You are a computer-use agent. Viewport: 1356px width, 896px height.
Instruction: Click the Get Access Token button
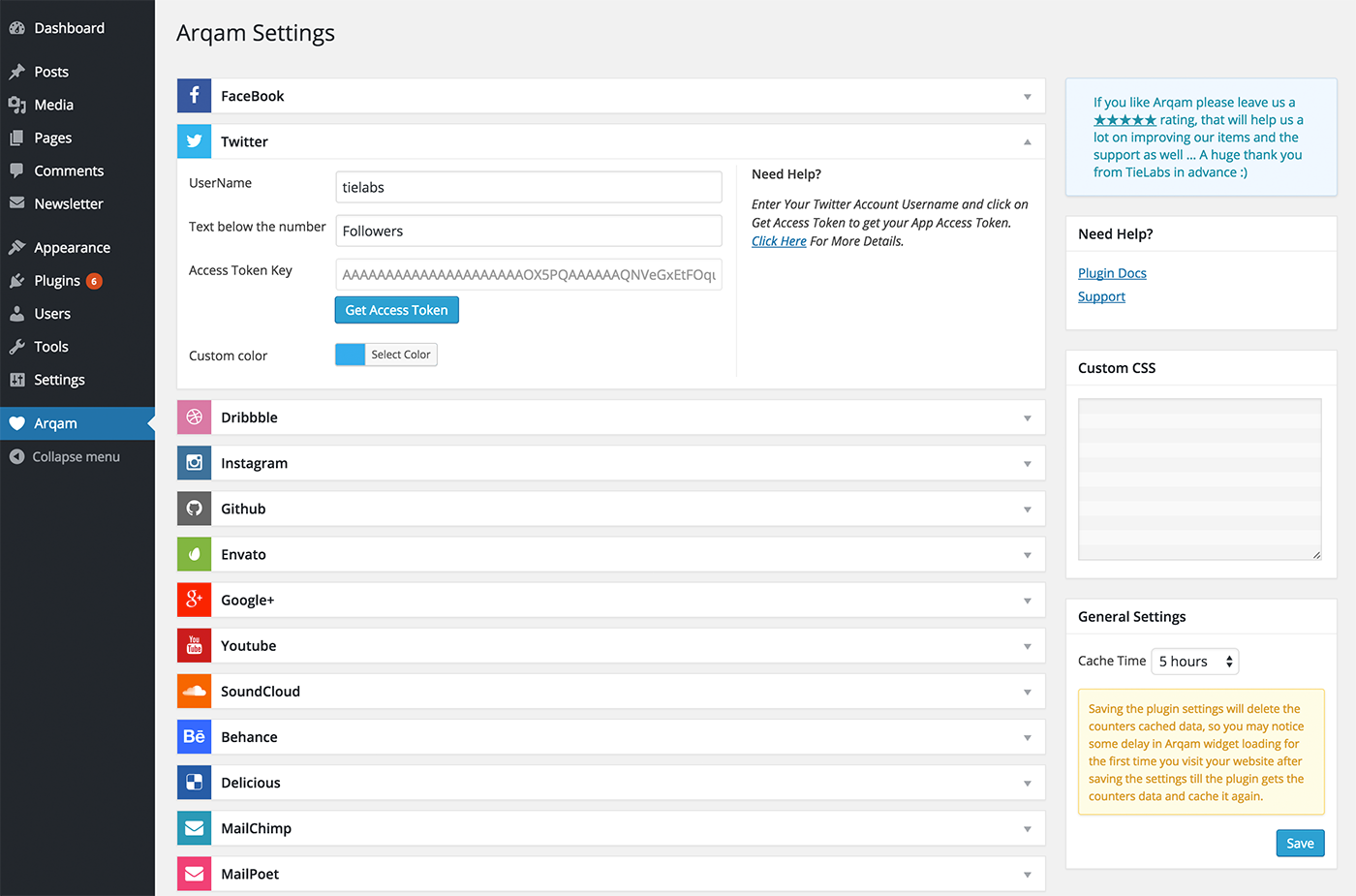[x=397, y=310]
